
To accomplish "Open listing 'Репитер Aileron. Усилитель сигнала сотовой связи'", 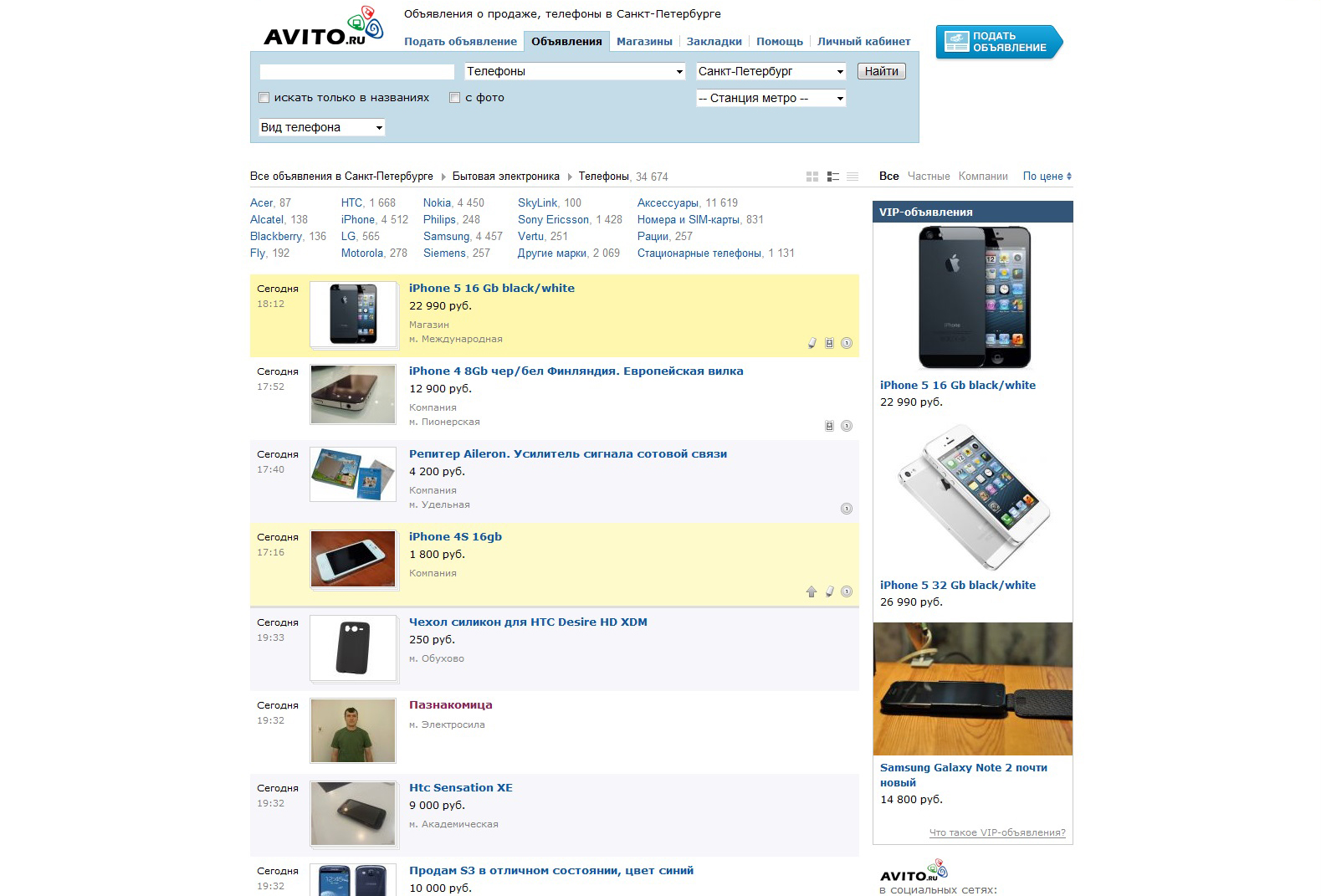I will tap(568, 454).
